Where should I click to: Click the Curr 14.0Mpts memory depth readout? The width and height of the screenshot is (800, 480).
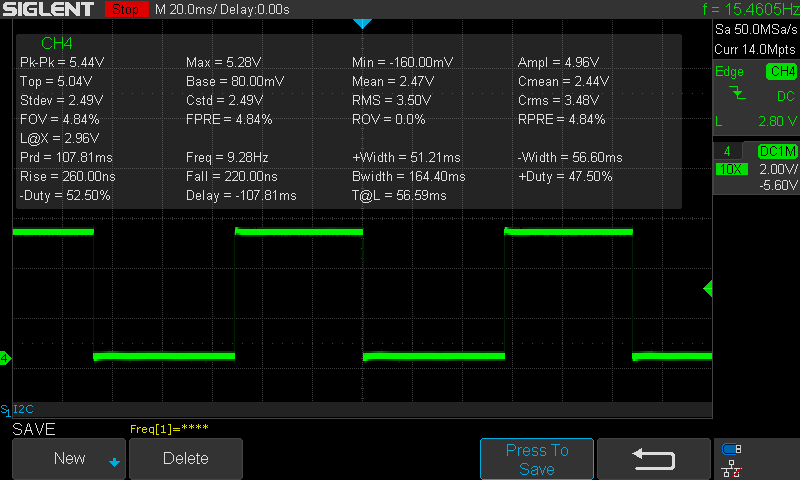pos(755,49)
